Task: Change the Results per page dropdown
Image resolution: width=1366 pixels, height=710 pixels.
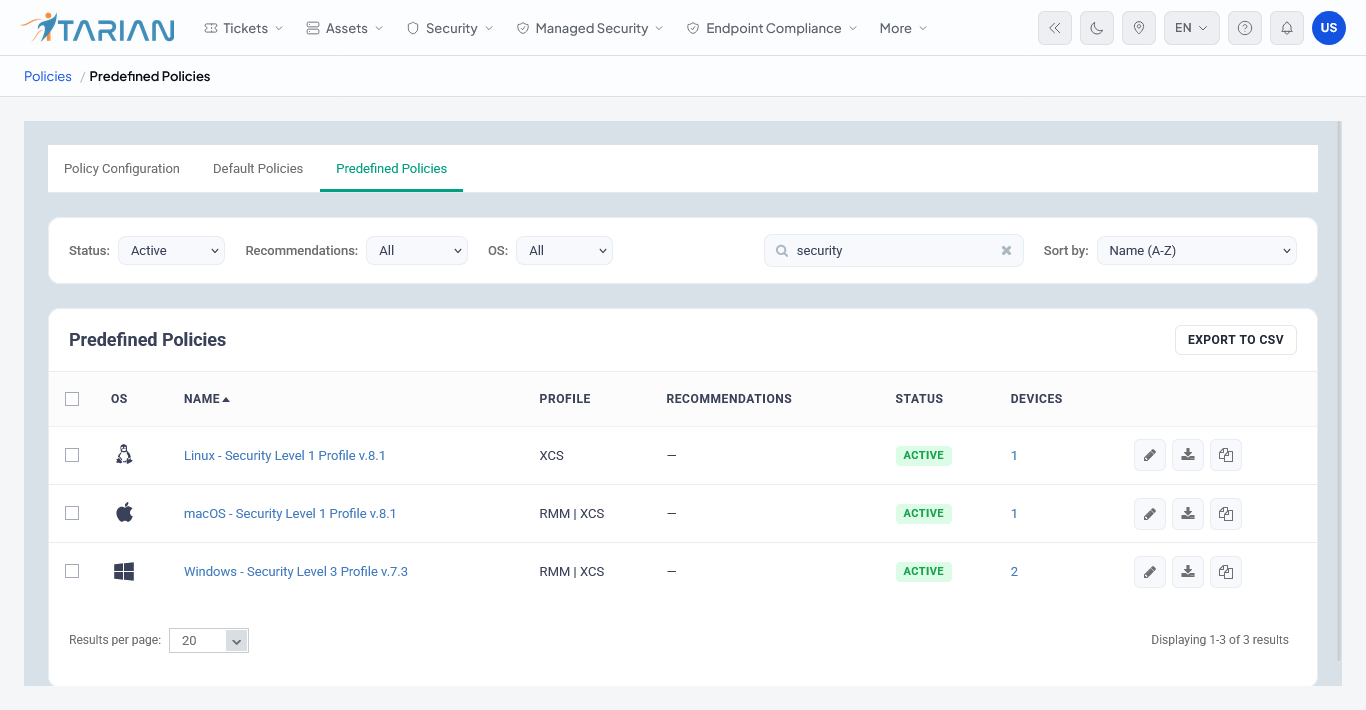Action: point(209,641)
